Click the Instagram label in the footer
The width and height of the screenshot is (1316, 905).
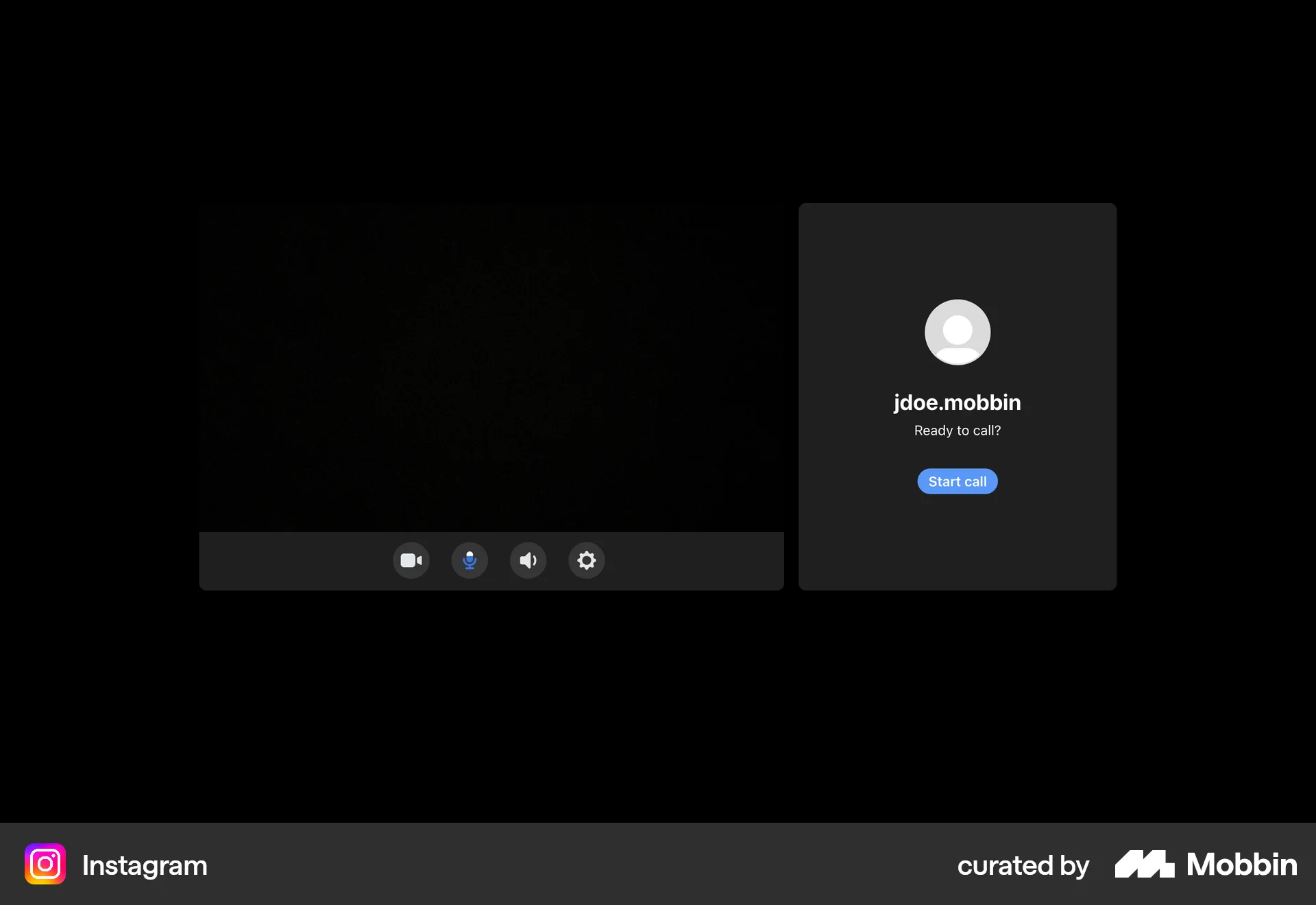point(145,865)
